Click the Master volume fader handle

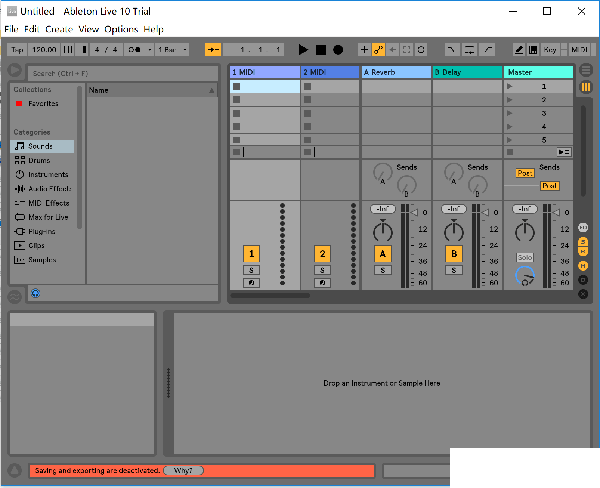(558, 212)
